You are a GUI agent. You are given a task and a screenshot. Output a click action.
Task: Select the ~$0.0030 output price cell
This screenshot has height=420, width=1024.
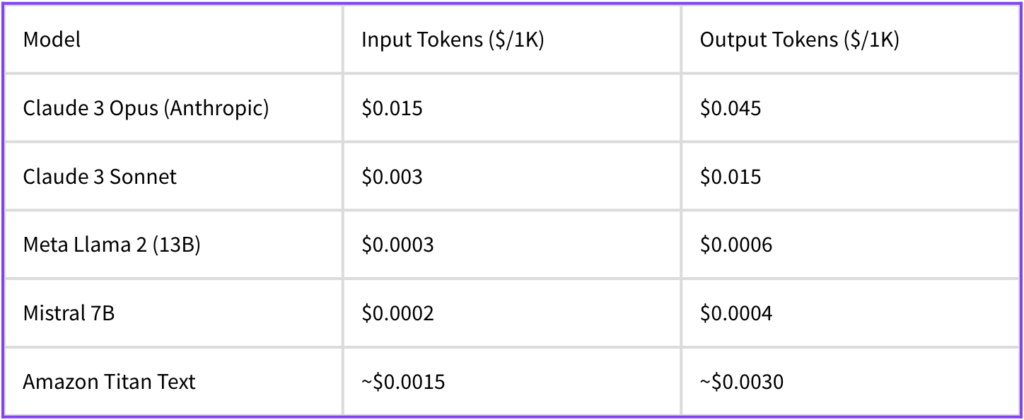coord(741,383)
